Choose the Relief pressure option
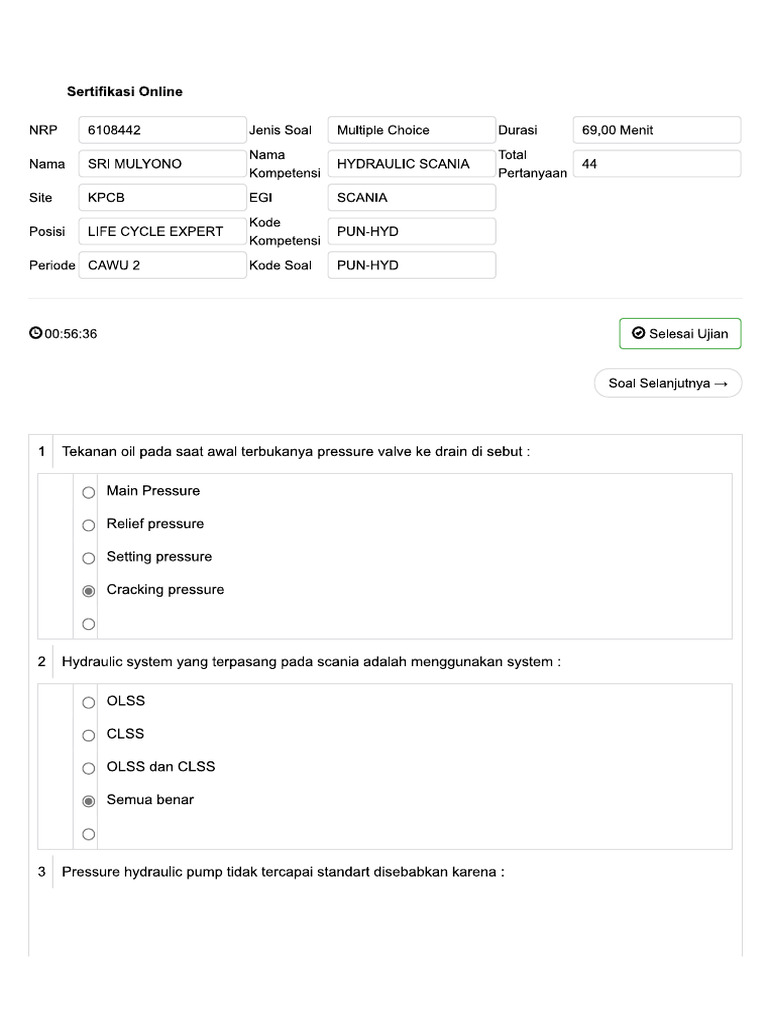Screen dimensions: 768x1024 pyautogui.click(x=89, y=525)
